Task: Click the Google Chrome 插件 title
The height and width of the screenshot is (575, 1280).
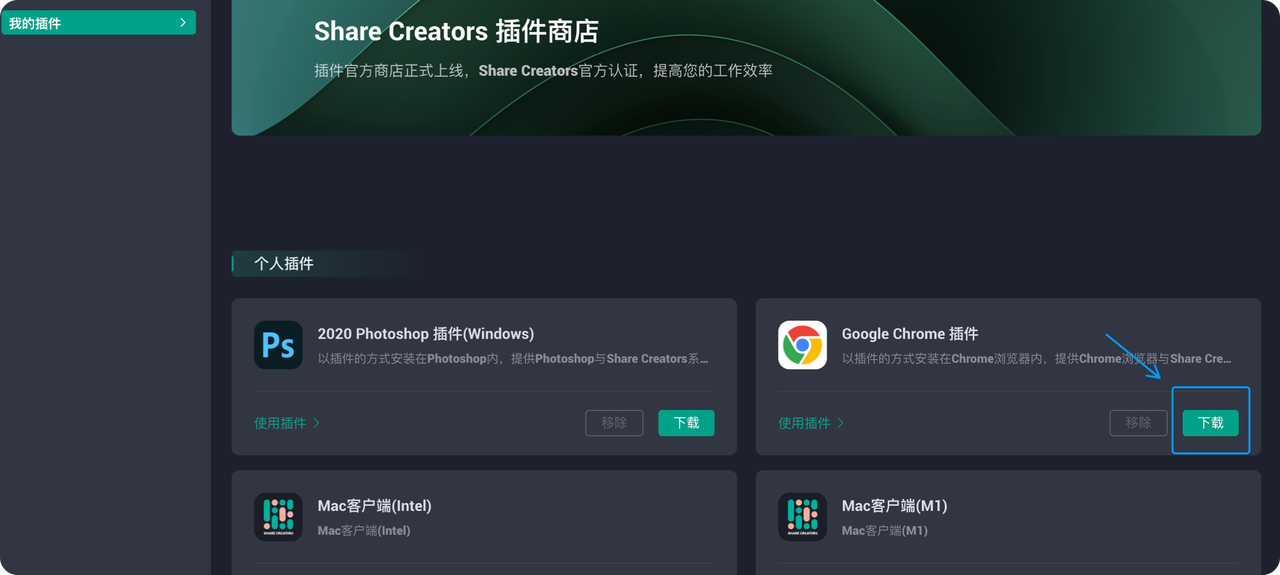Action: click(910, 334)
